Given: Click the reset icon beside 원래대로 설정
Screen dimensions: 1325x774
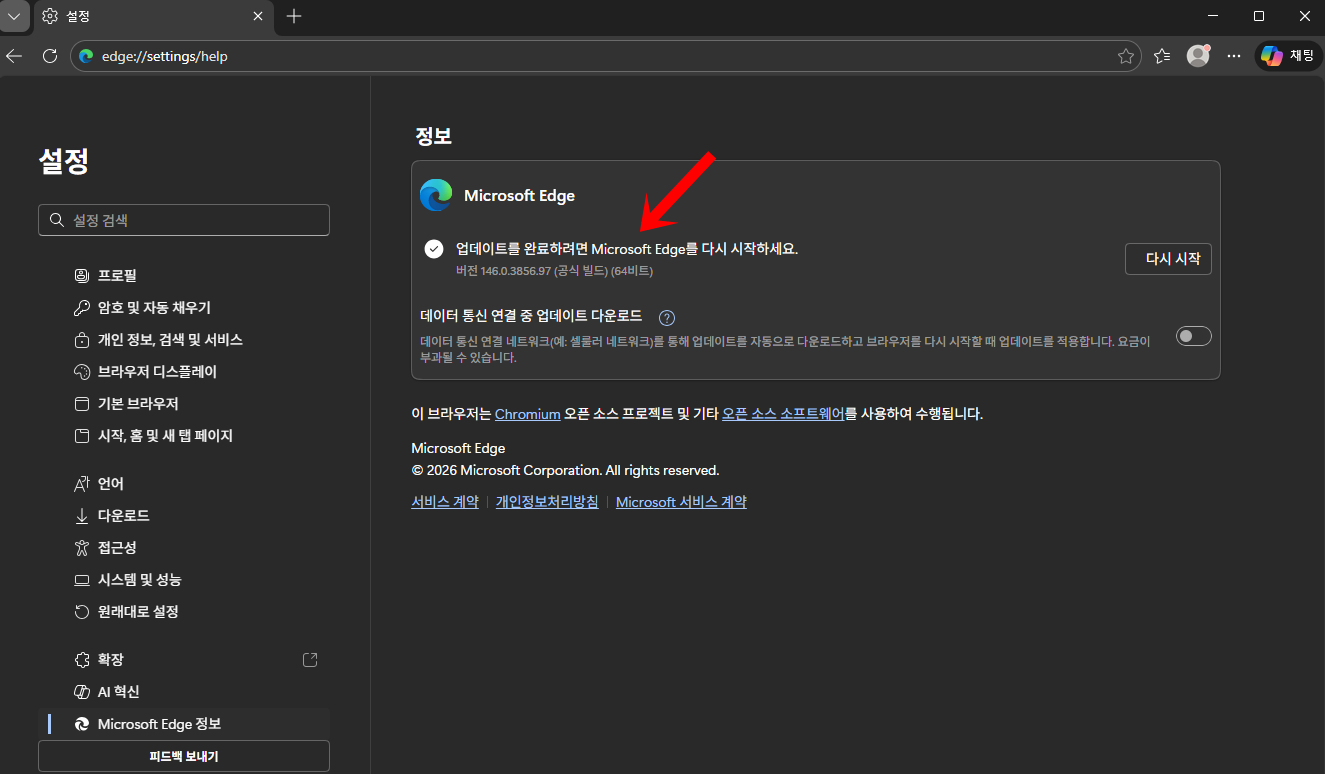Looking at the screenshot, I should [82, 612].
